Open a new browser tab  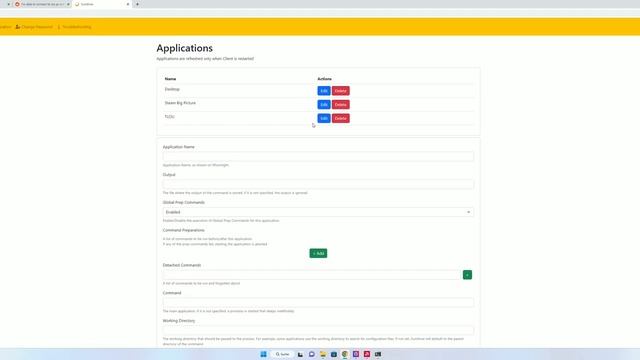(x=137, y=4)
